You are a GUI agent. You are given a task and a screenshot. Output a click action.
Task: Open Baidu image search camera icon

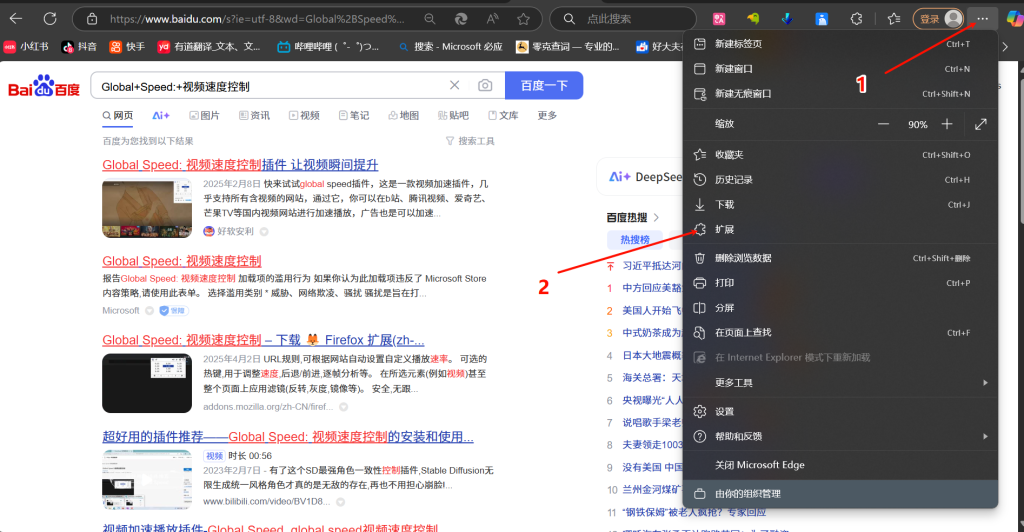[x=485, y=86]
